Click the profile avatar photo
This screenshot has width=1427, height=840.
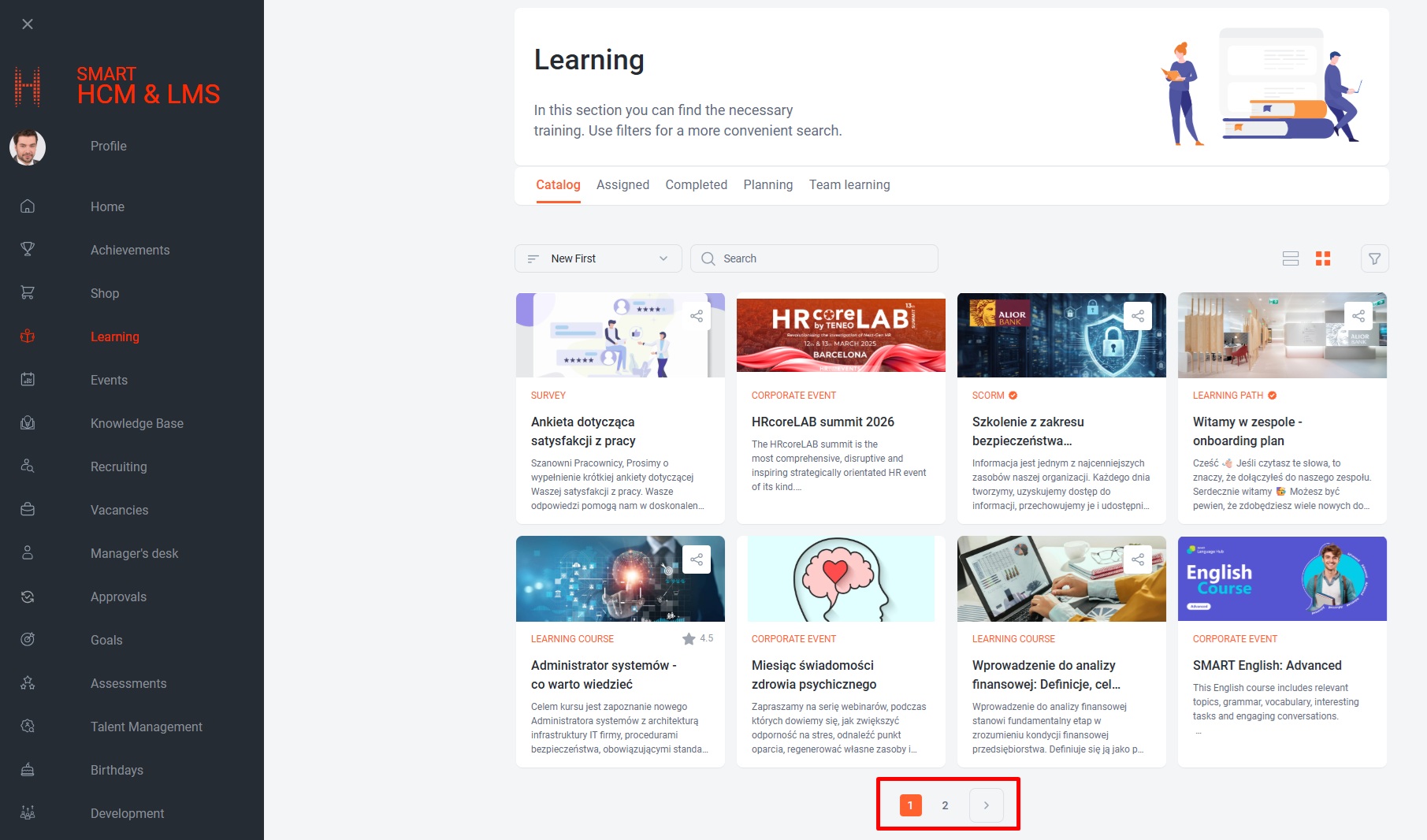pyautogui.click(x=28, y=147)
